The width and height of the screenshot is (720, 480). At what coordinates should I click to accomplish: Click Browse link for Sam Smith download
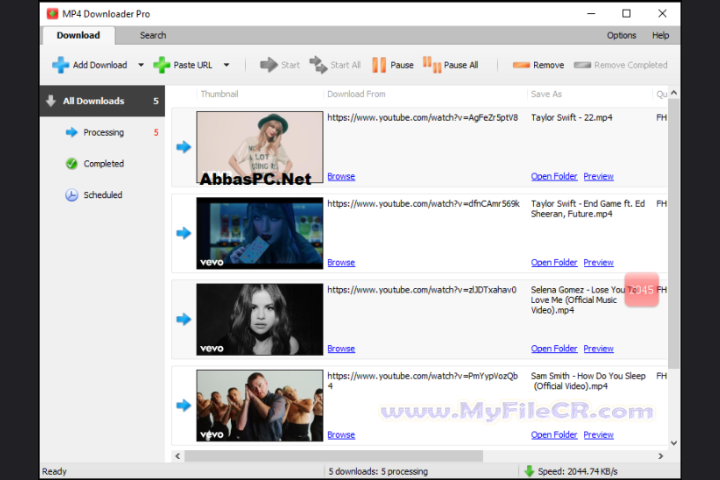(341, 435)
